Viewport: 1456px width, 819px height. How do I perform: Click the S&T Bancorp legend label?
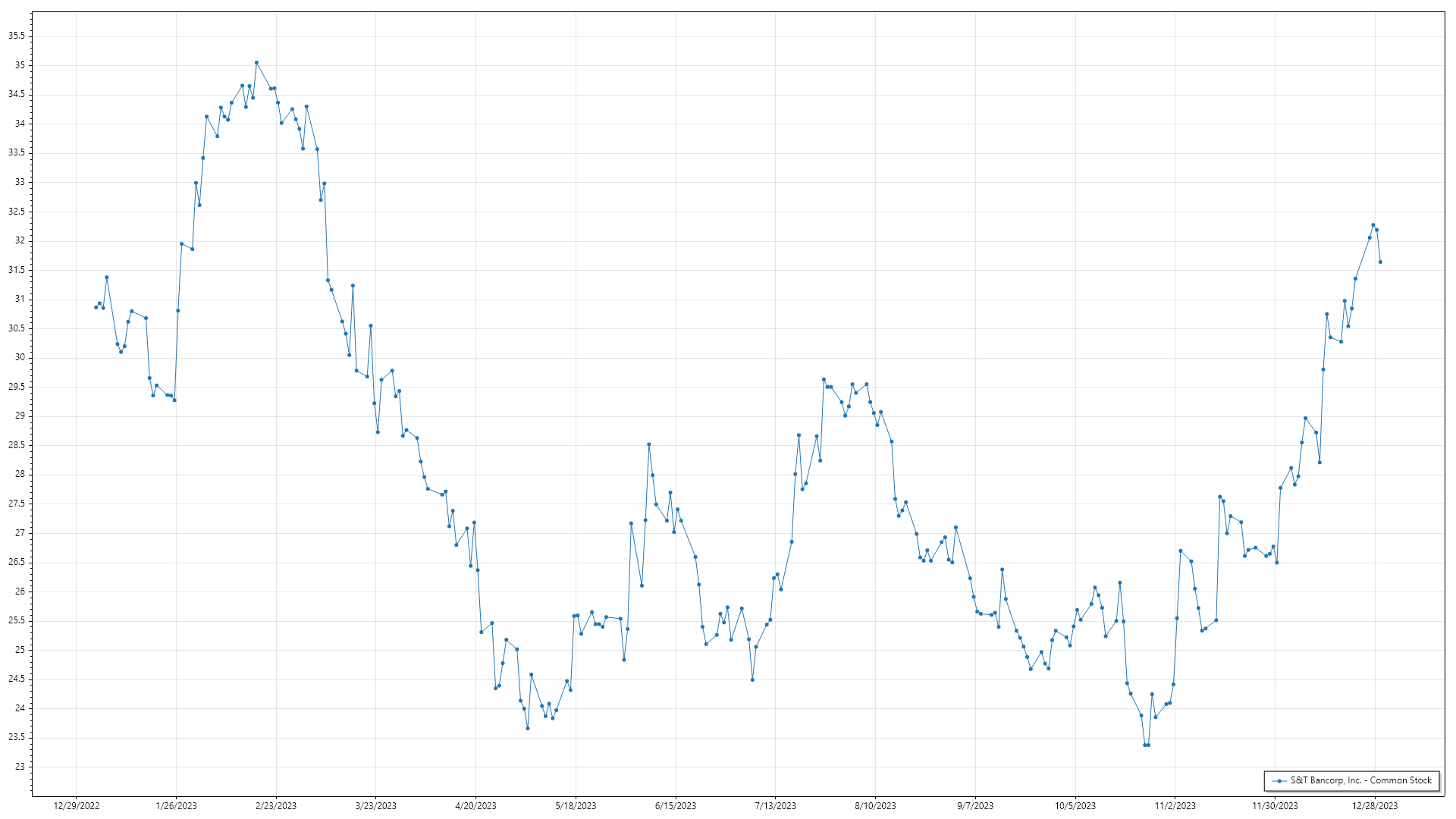pyautogui.click(x=1360, y=780)
